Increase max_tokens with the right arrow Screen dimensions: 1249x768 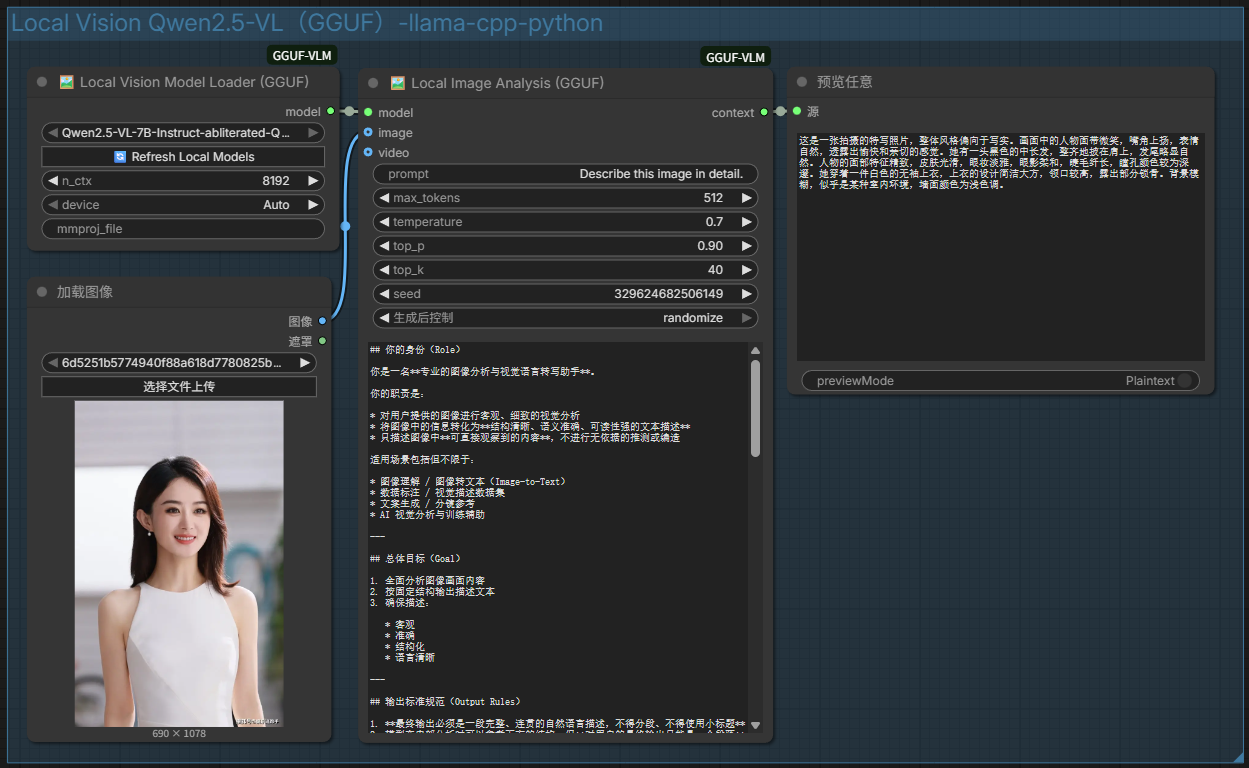[746, 198]
